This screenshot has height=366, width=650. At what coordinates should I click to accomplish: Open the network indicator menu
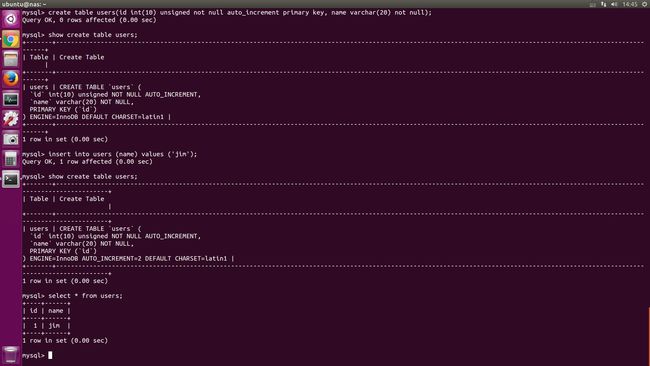click(x=604, y=4)
